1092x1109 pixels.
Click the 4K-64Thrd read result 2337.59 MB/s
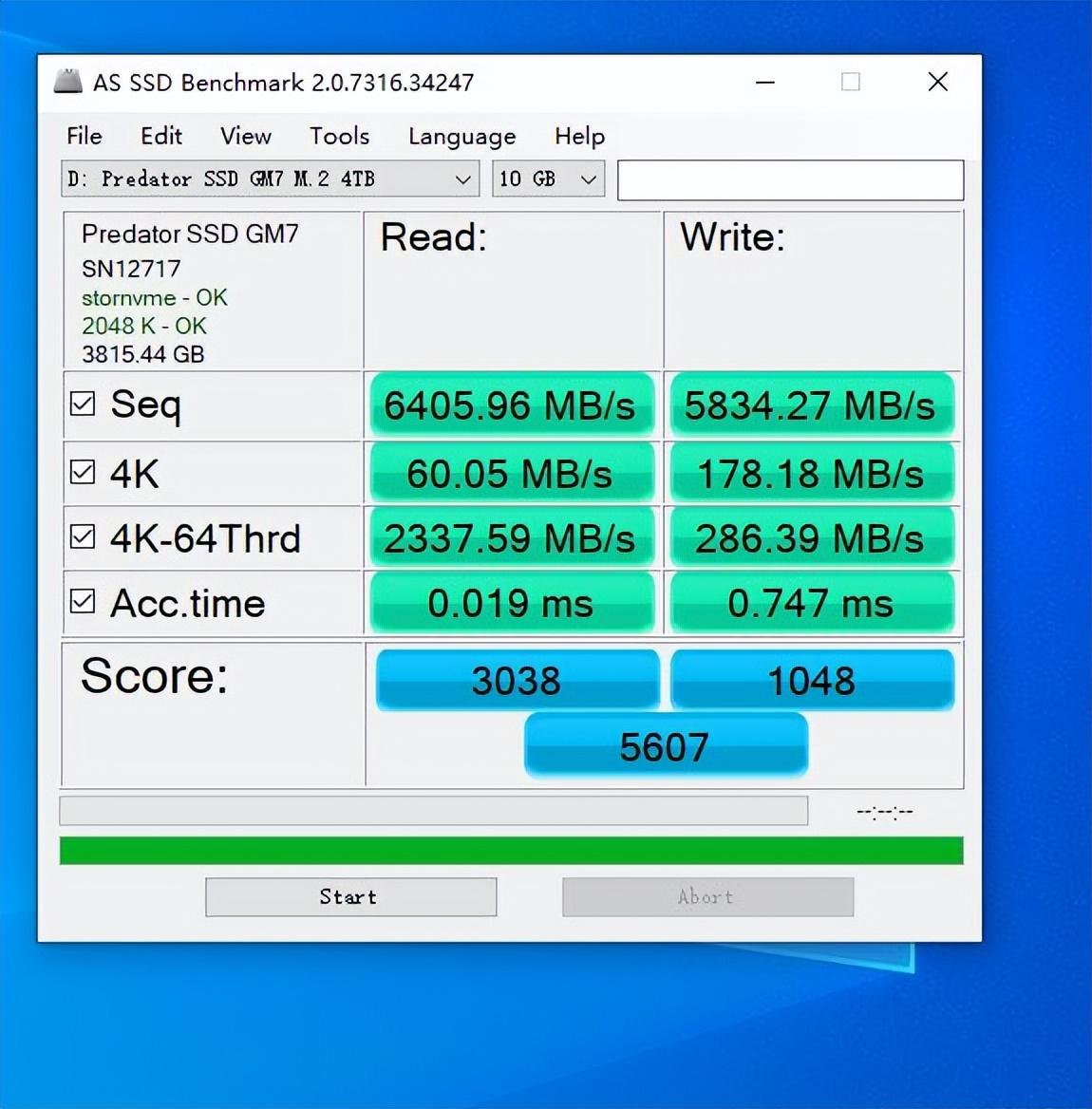(511, 538)
